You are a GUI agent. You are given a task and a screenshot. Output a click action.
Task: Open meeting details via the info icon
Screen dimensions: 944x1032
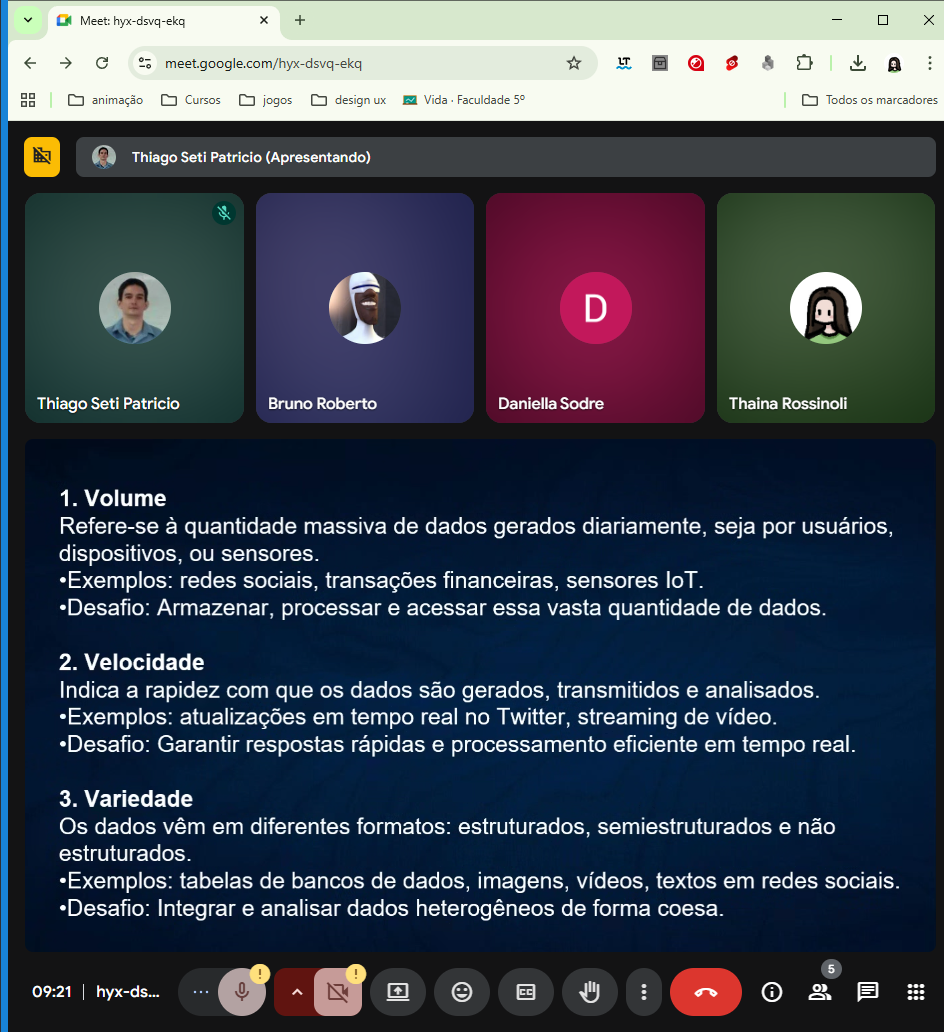tap(771, 992)
